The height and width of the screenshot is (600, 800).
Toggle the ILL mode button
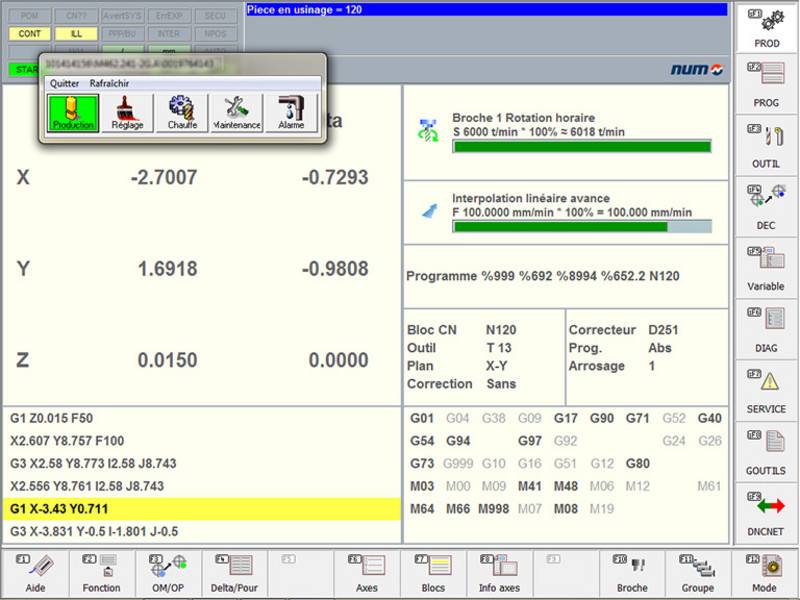(74, 33)
